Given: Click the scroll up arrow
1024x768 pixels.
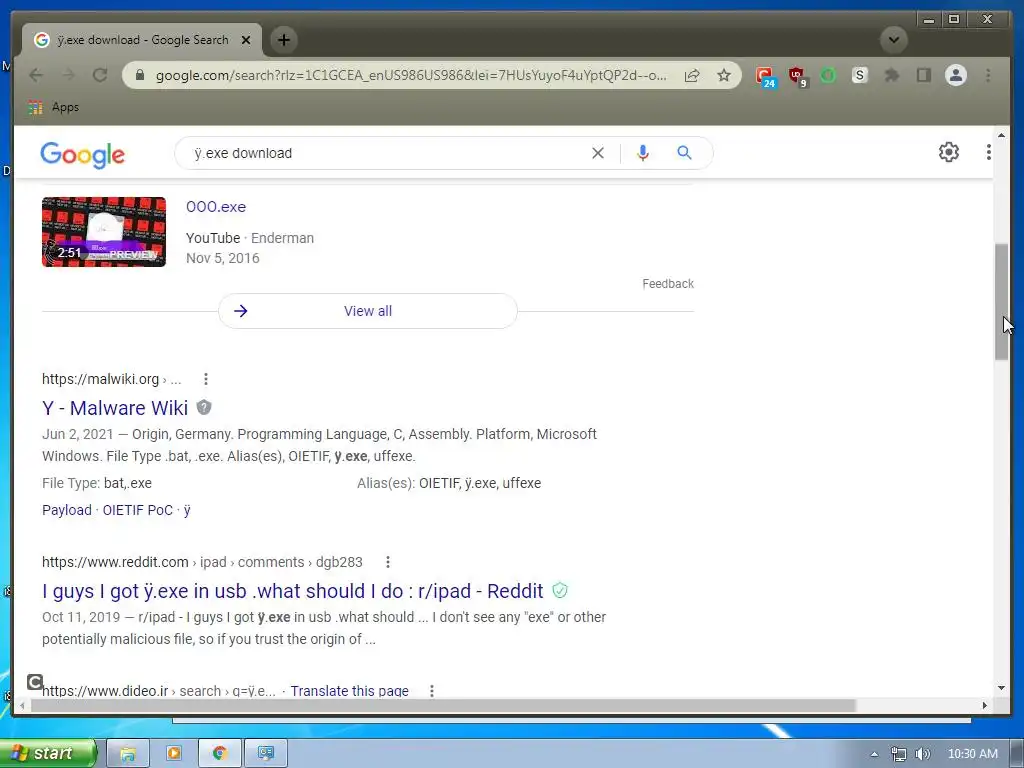Looking at the screenshot, I should (x=1001, y=135).
